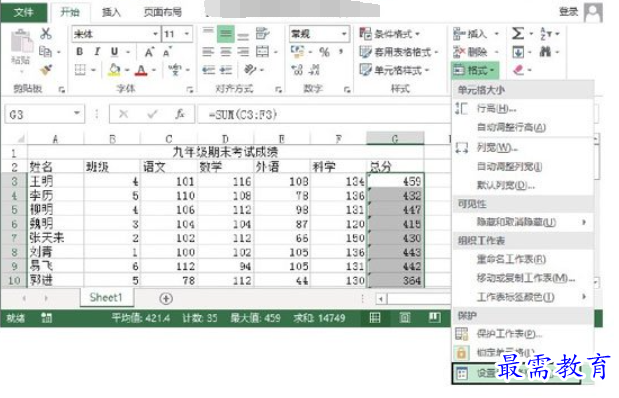Increase indent
Screen dimensions: 619x398
point(225,70)
